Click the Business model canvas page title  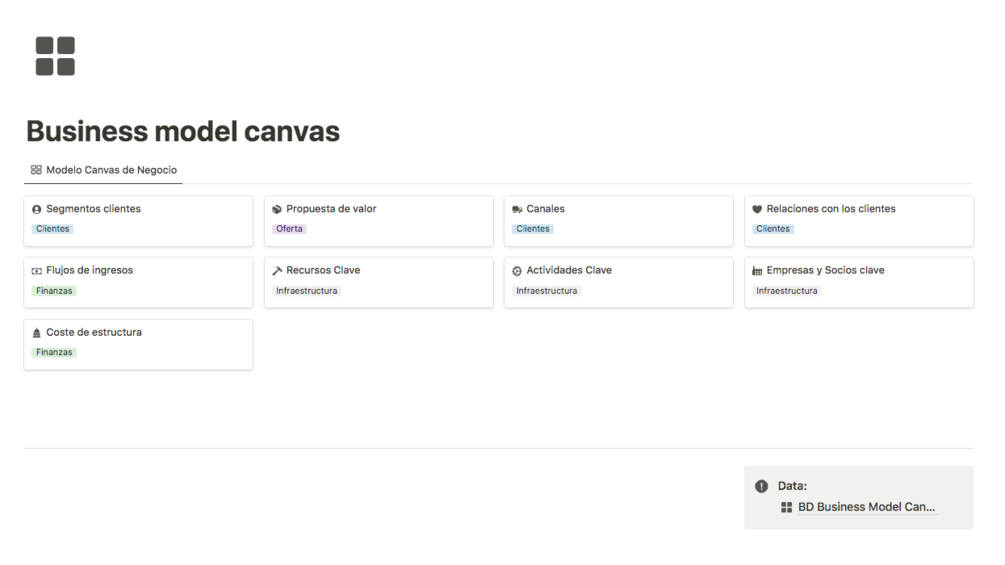click(183, 131)
